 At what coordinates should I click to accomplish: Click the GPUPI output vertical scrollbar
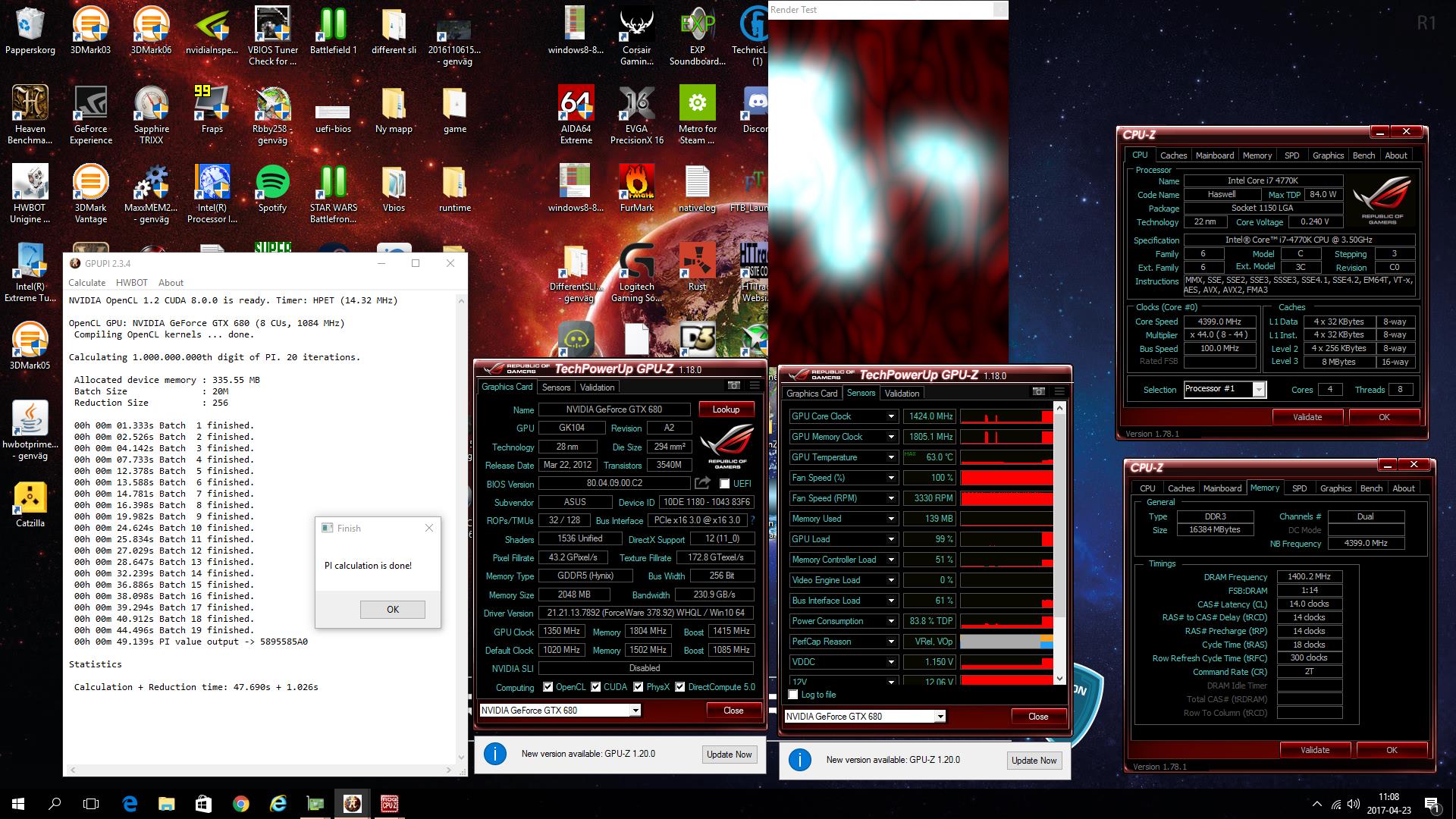click(461, 529)
